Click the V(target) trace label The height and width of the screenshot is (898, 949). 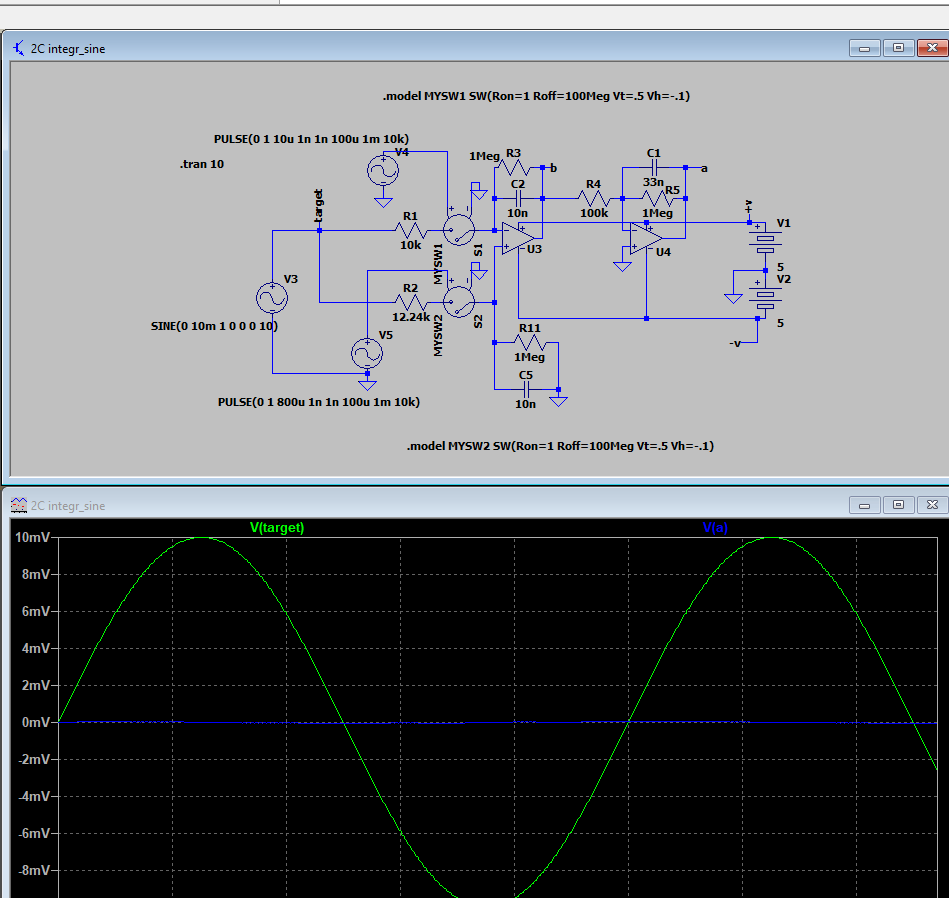(x=277, y=527)
